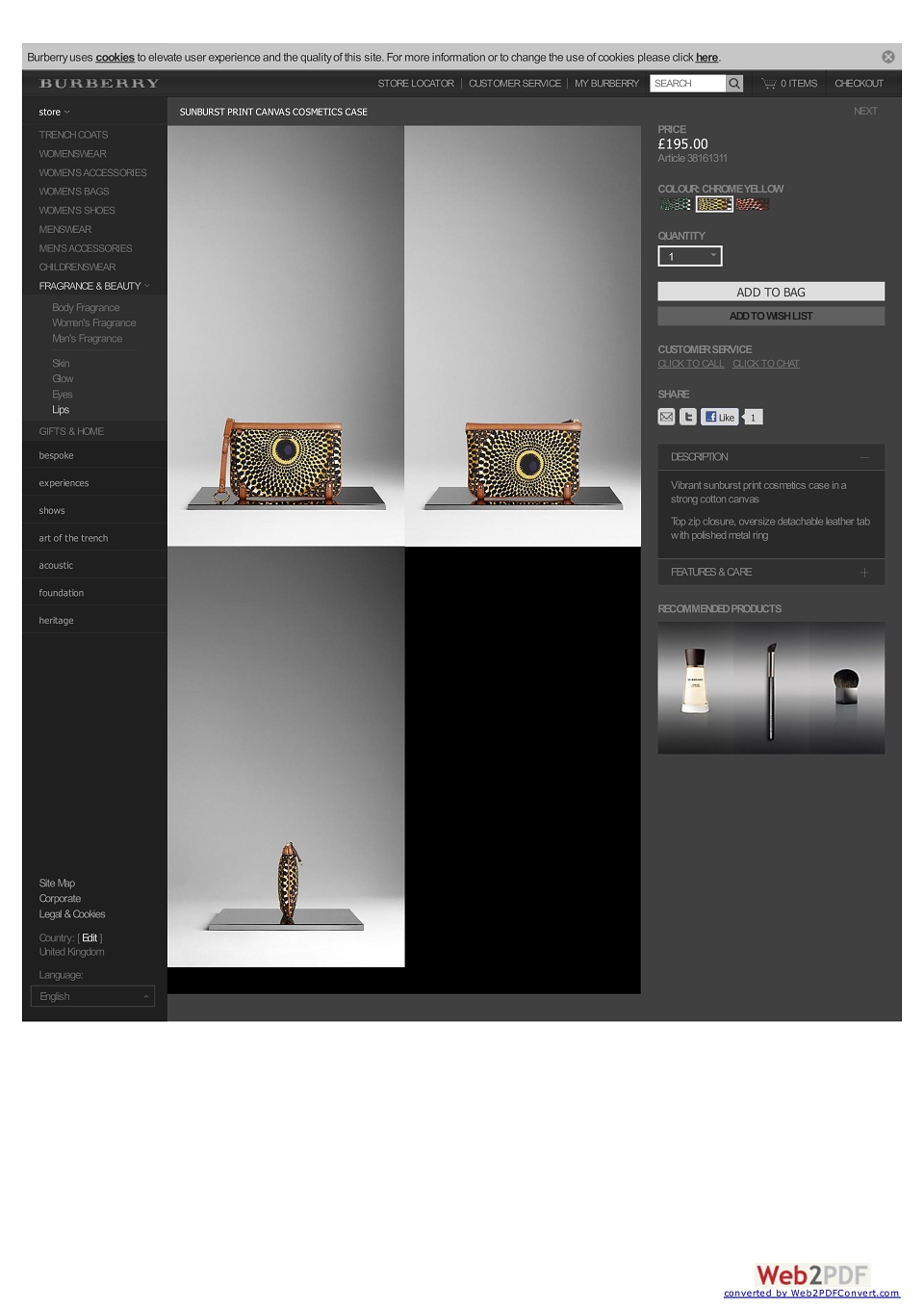Image resolution: width=924 pixels, height=1307 pixels.
Task: Click inside the Search field
Action: pyautogui.click(x=688, y=84)
